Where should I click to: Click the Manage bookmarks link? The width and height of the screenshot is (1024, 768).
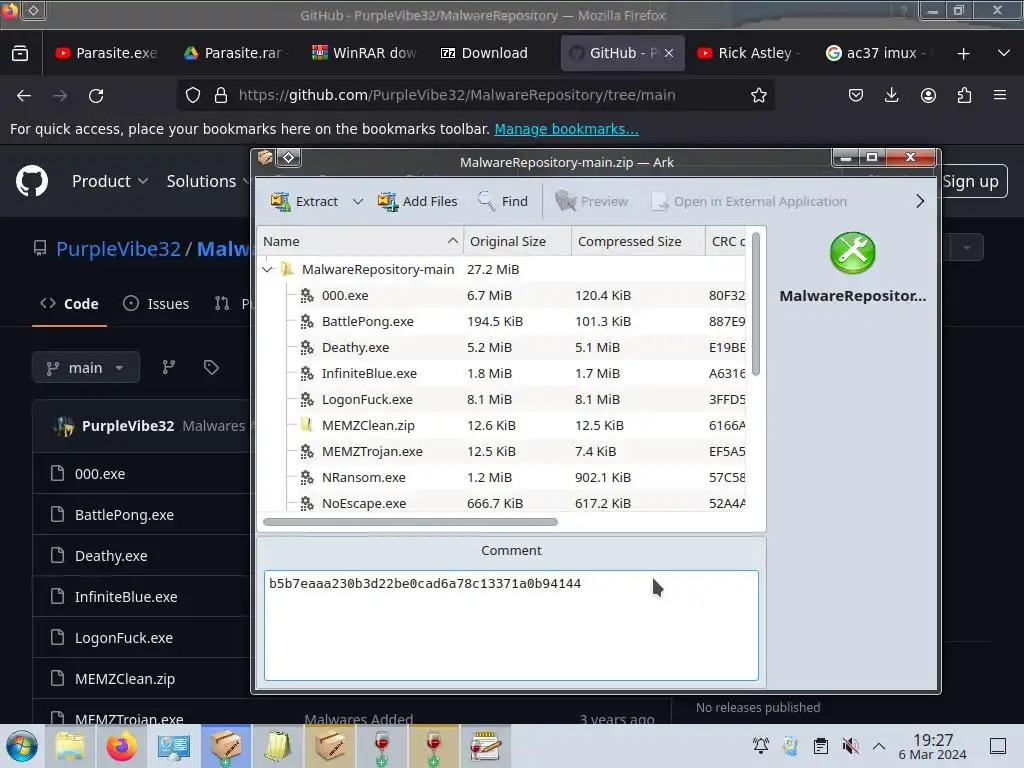click(566, 129)
